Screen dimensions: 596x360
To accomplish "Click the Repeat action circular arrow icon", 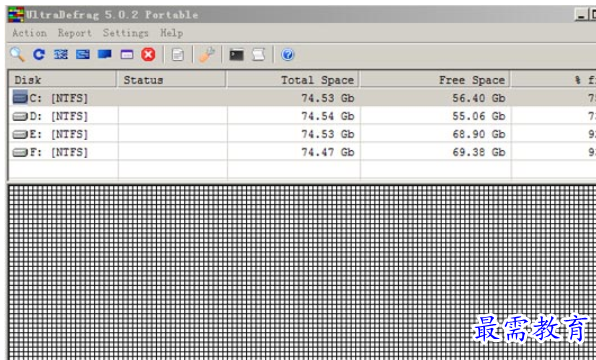I will pos(39,55).
